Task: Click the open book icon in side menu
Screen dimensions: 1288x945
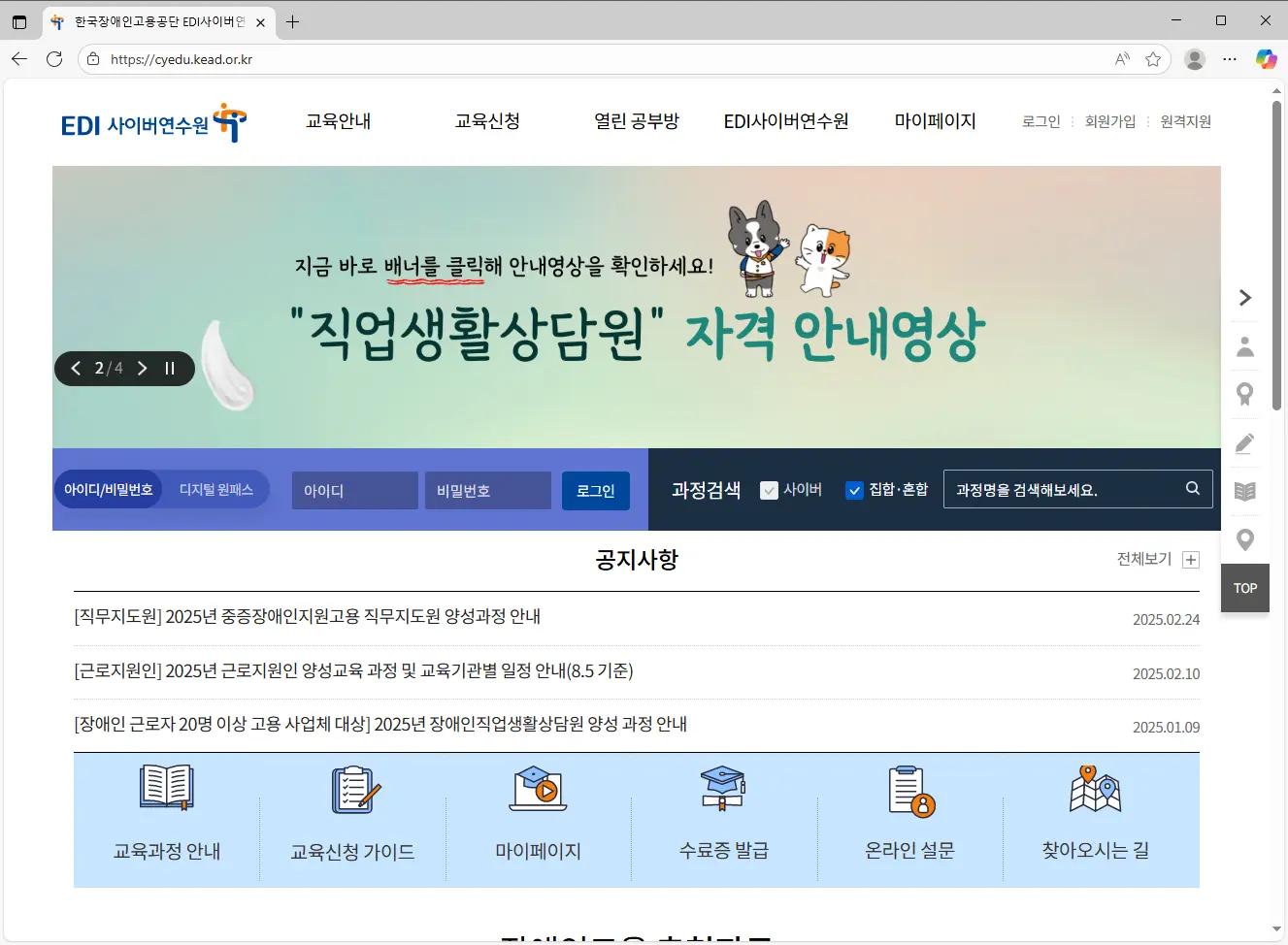Action: (x=1245, y=491)
